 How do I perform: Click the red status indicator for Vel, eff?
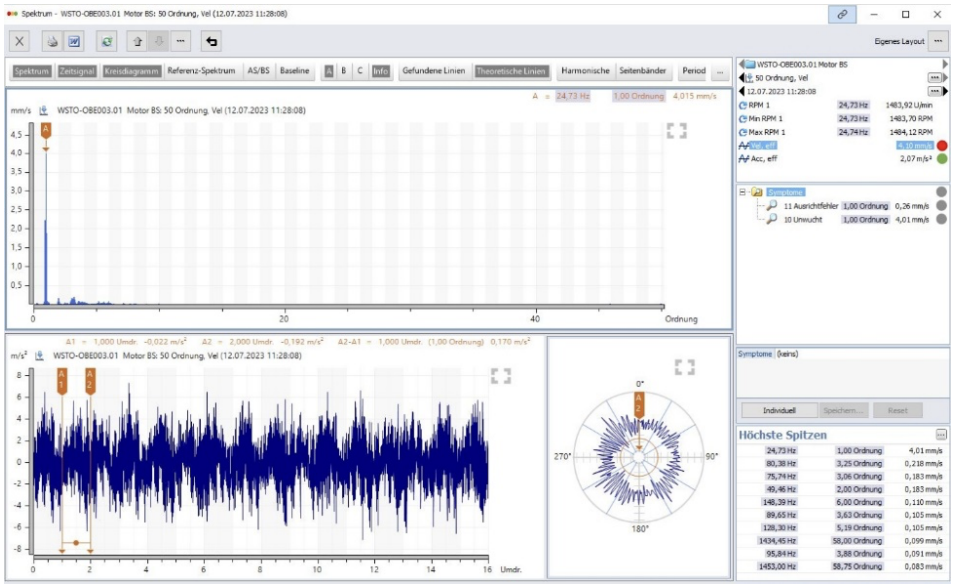pyautogui.click(x=941, y=145)
